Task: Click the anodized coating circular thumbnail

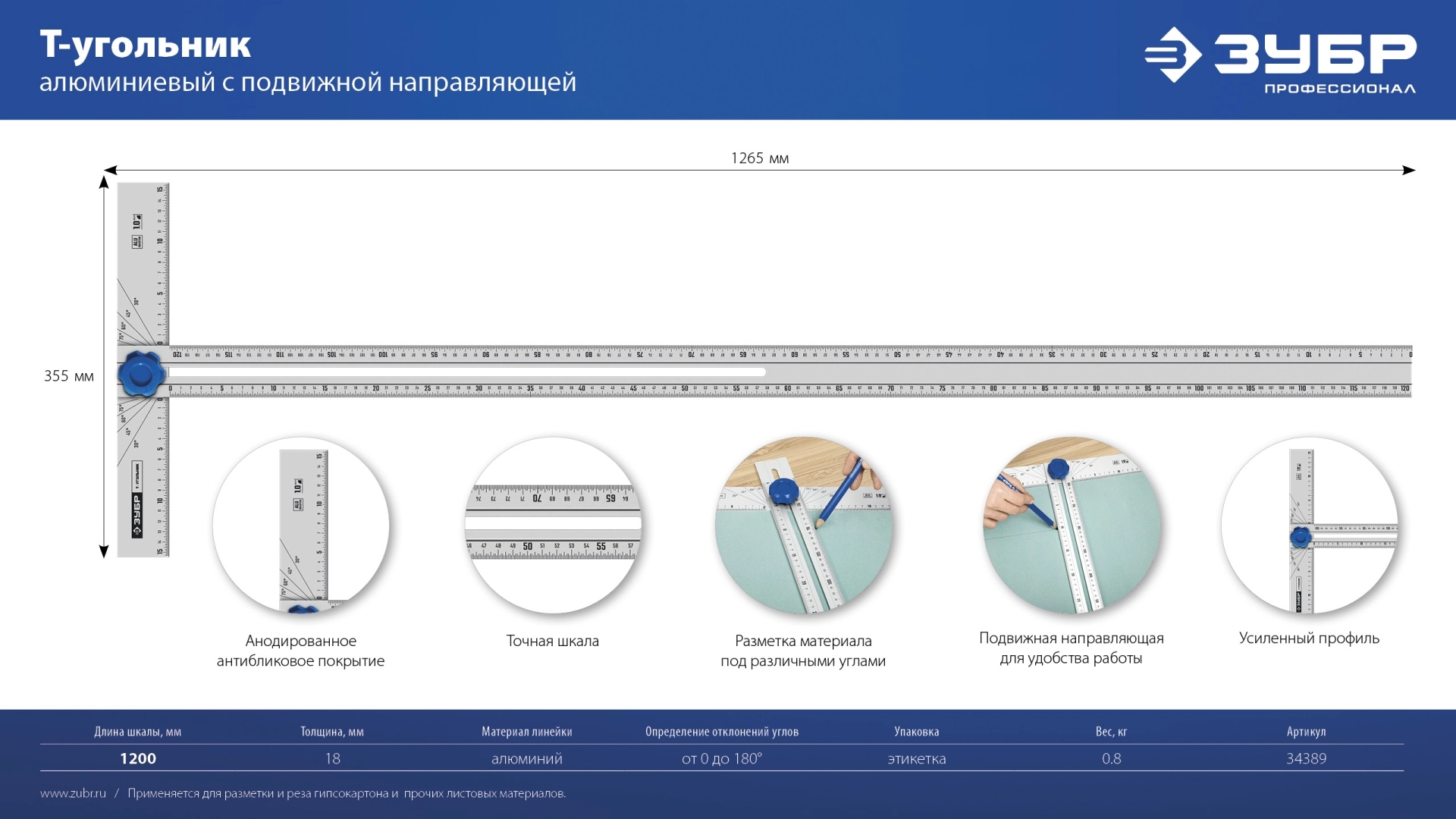Action: [301, 525]
